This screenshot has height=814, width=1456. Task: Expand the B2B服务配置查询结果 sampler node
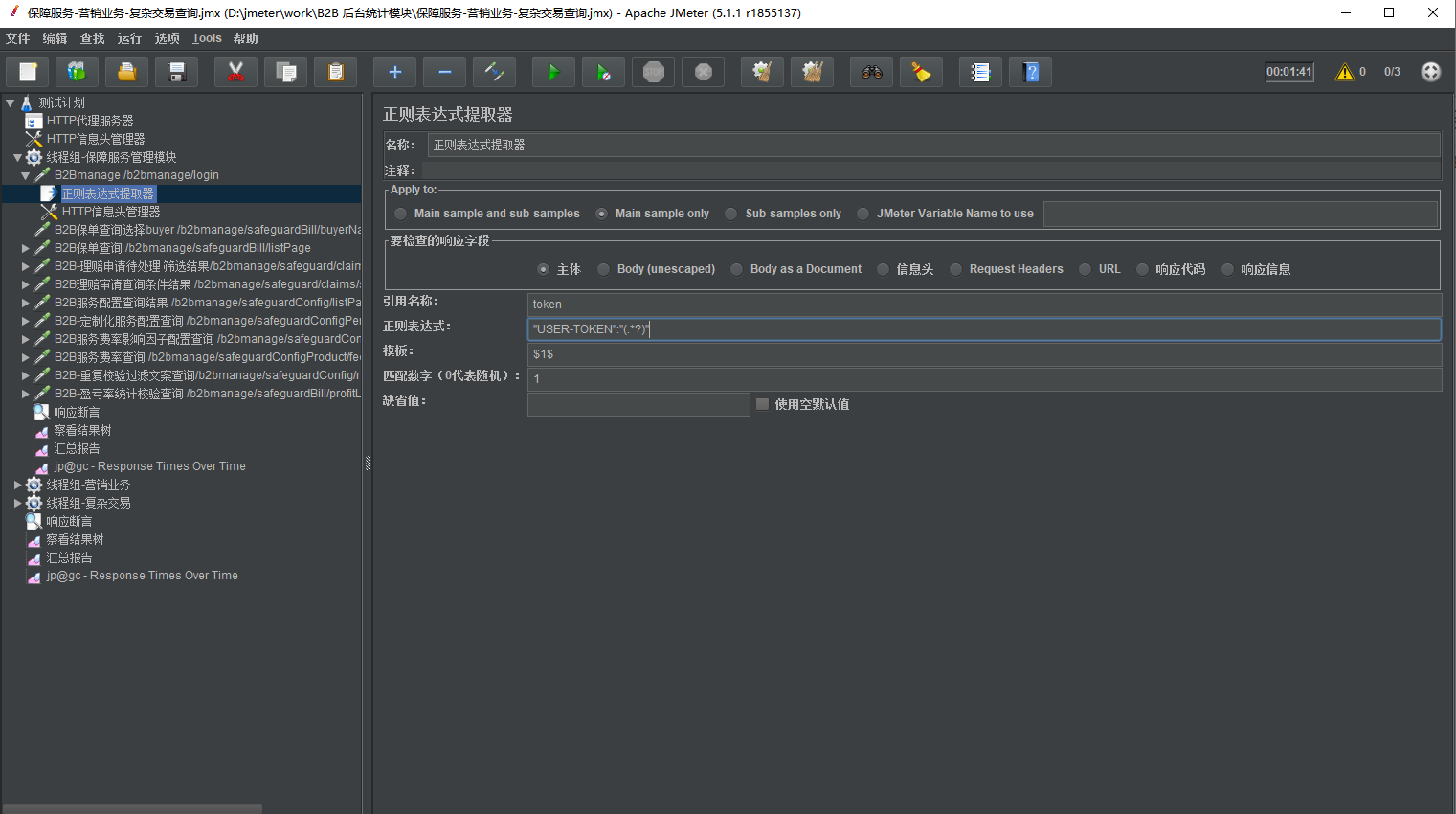point(25,303)
